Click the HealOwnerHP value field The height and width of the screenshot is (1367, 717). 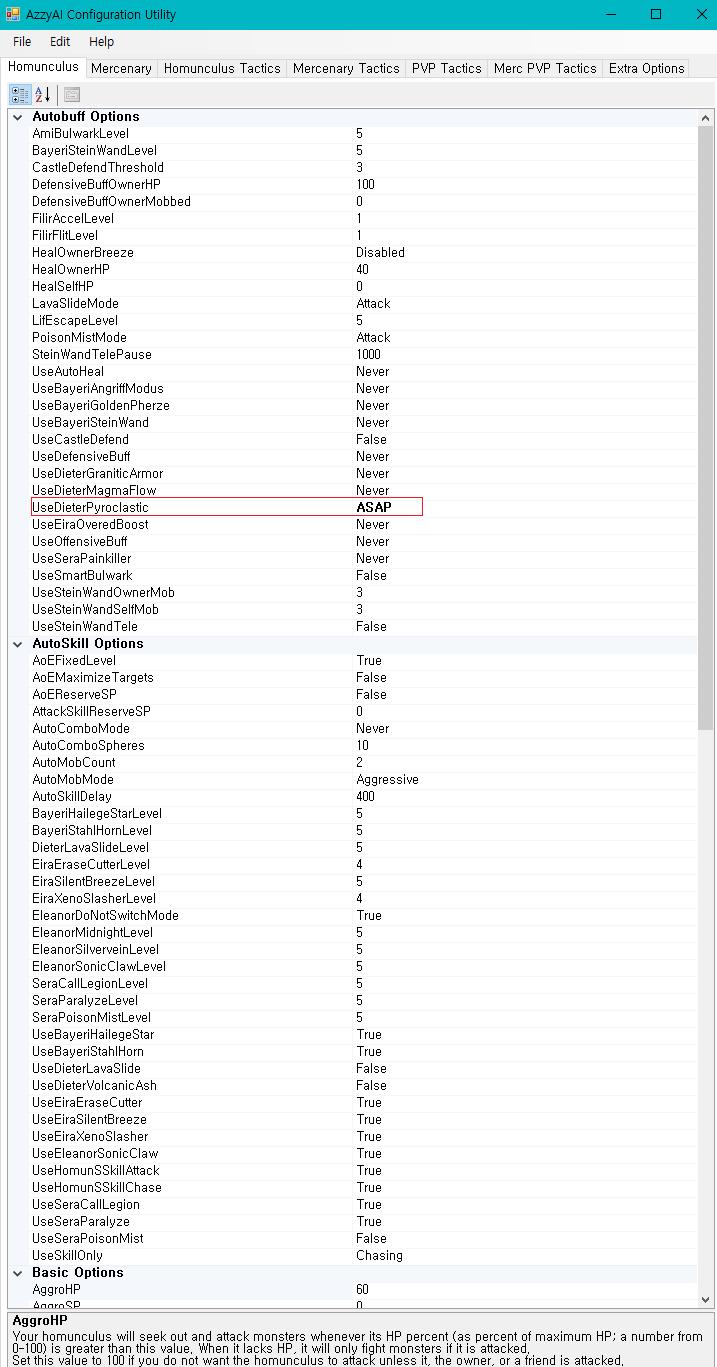tap(362, 270)
